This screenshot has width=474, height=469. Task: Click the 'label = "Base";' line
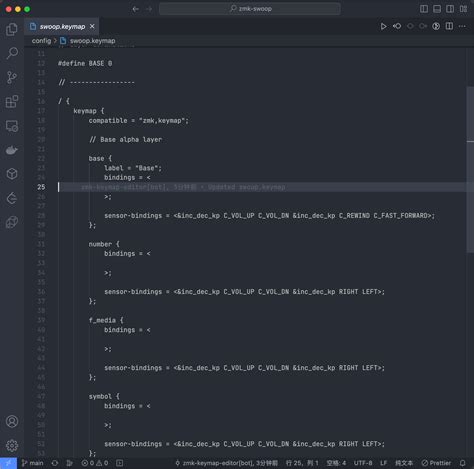point(133,168)
